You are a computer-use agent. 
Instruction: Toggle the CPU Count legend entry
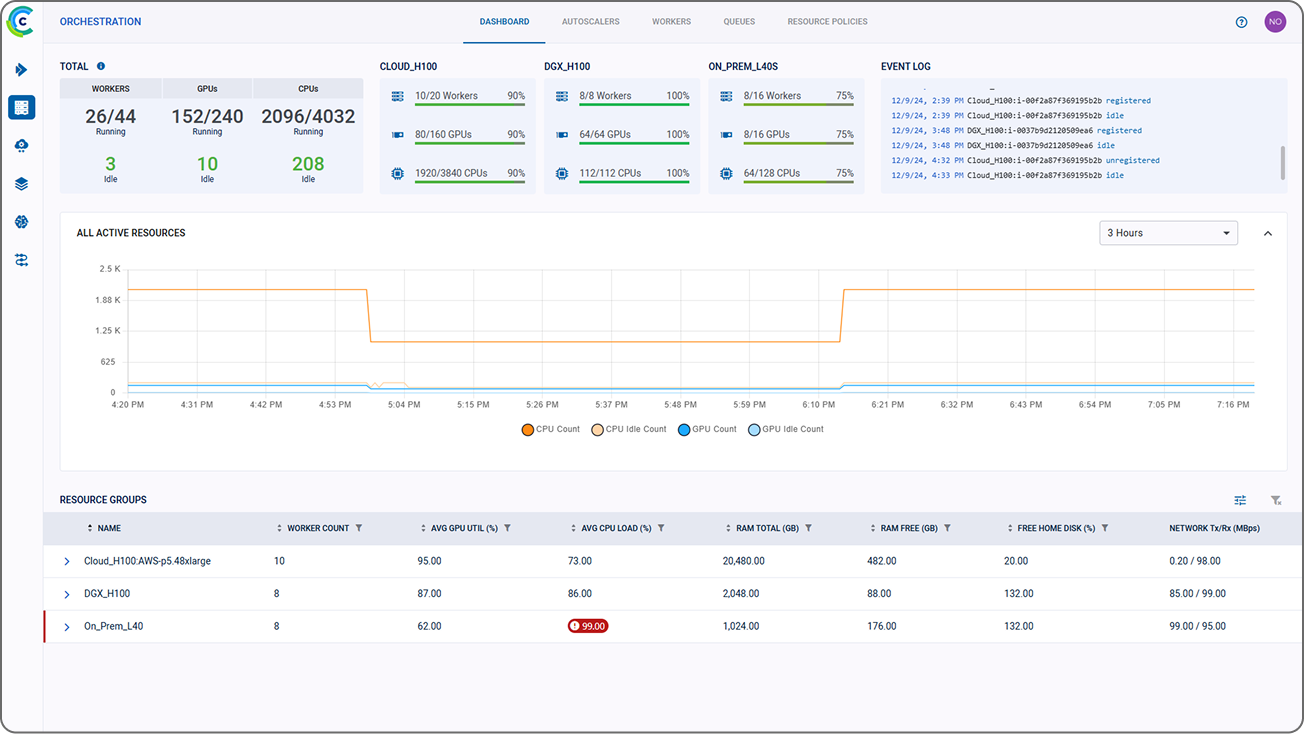pos(550,429)
